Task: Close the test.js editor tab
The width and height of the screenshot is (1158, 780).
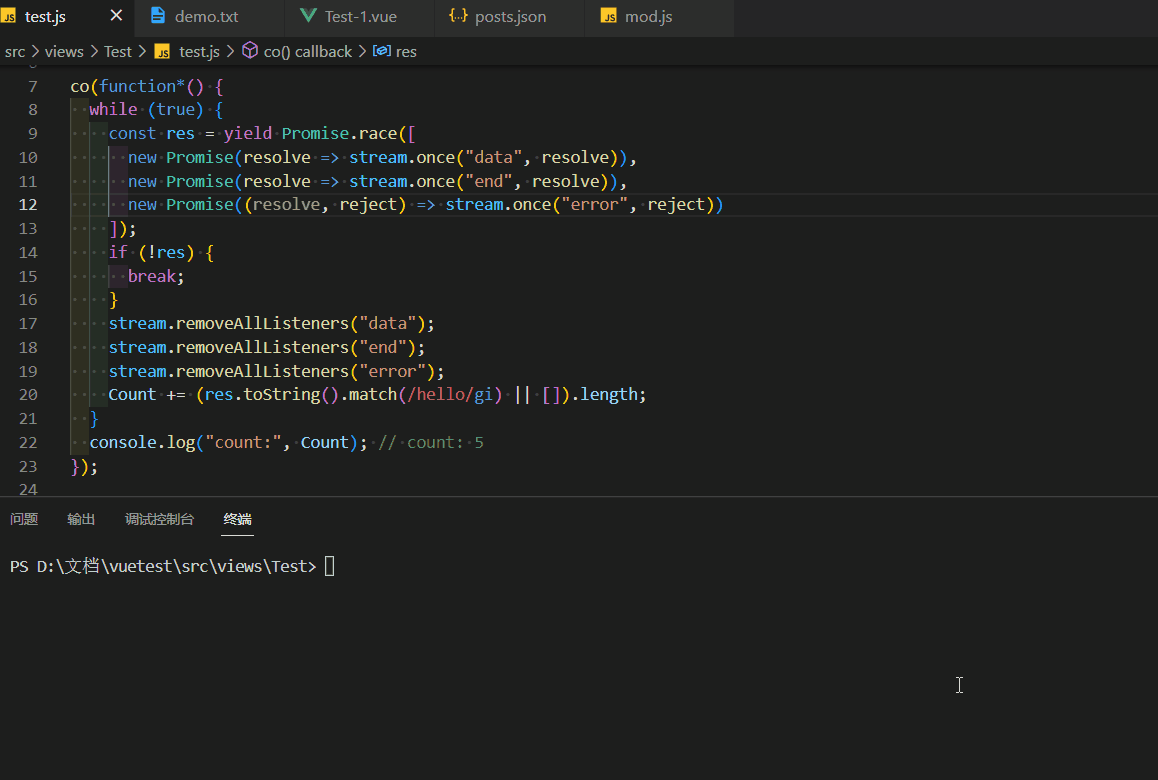Action: pyautogui.click(x=116, y=16)
